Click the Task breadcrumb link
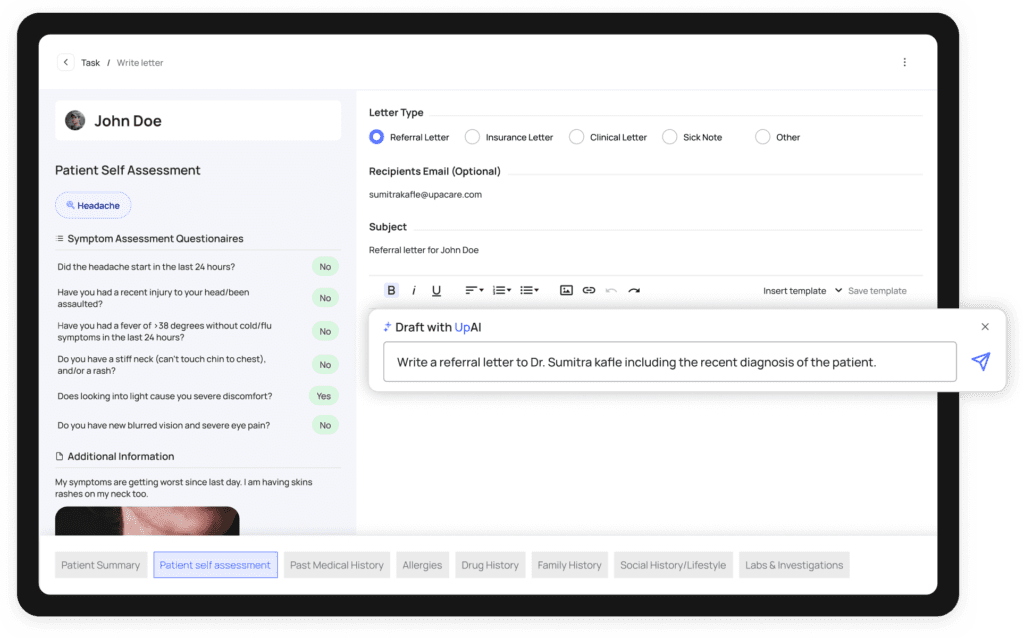This screenshot has width=1024, height=638. pyautogui.click(x=90, y=63)
